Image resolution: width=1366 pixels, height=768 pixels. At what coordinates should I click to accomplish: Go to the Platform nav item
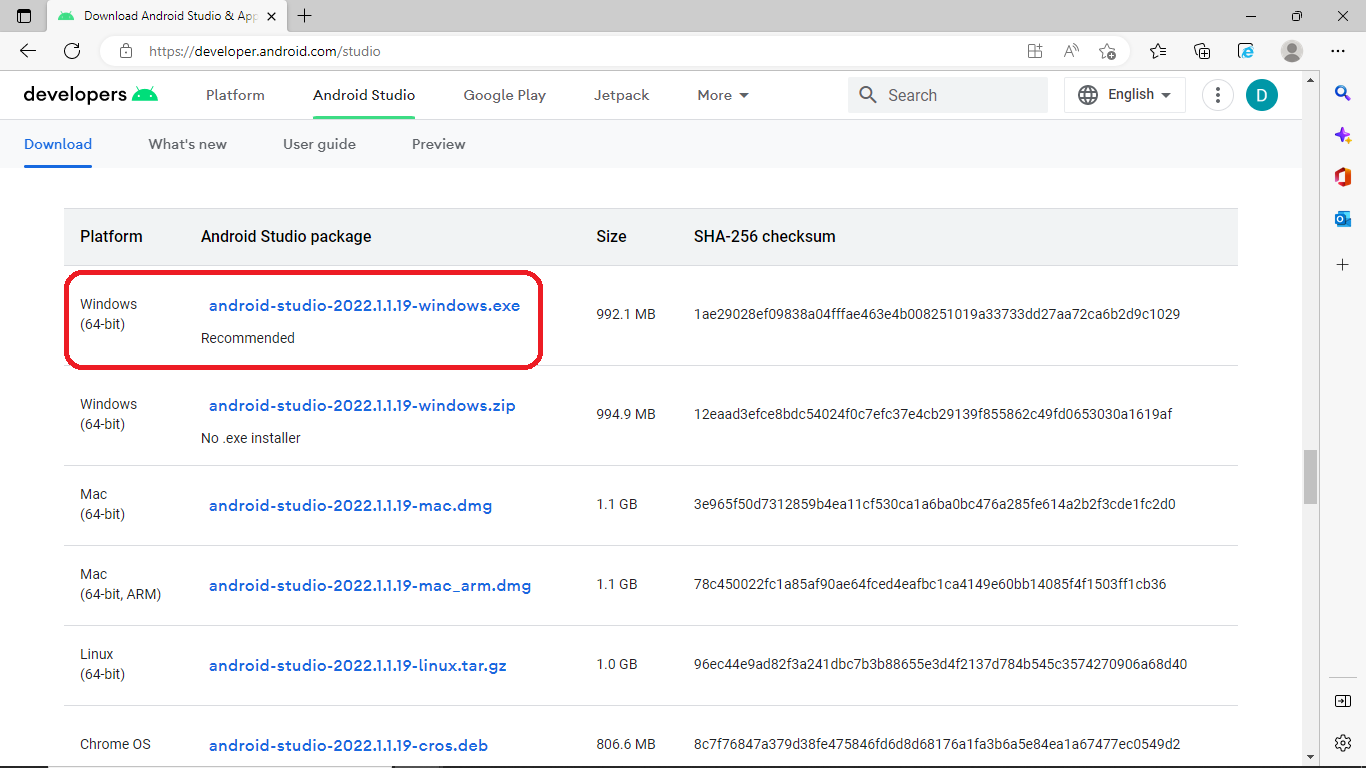[x=235, y=95]
